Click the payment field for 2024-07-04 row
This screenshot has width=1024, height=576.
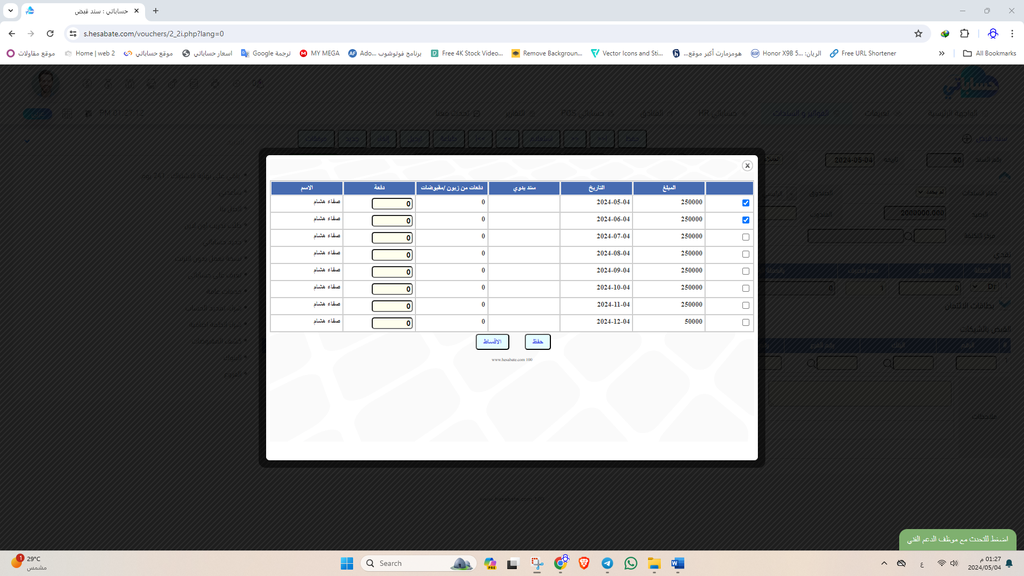tap(392, 238)
